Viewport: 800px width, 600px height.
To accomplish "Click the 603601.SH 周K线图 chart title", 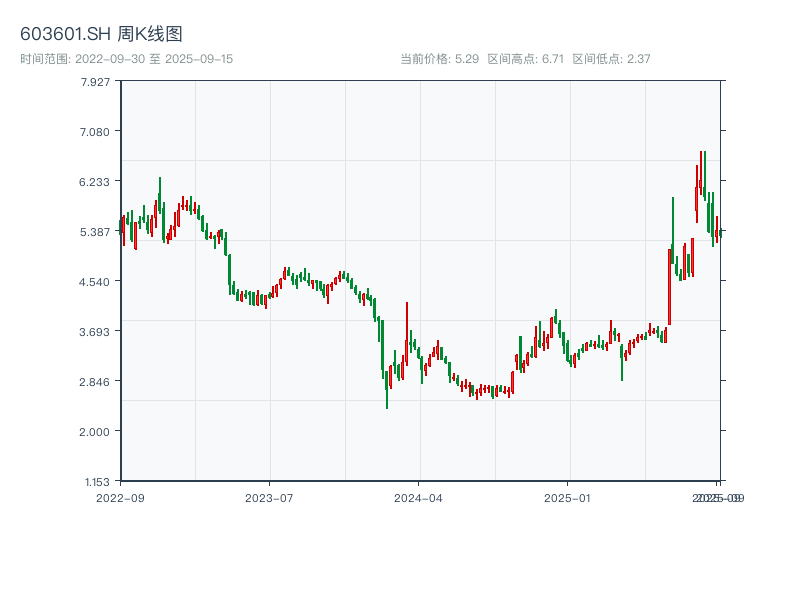I will pos(101,35).
